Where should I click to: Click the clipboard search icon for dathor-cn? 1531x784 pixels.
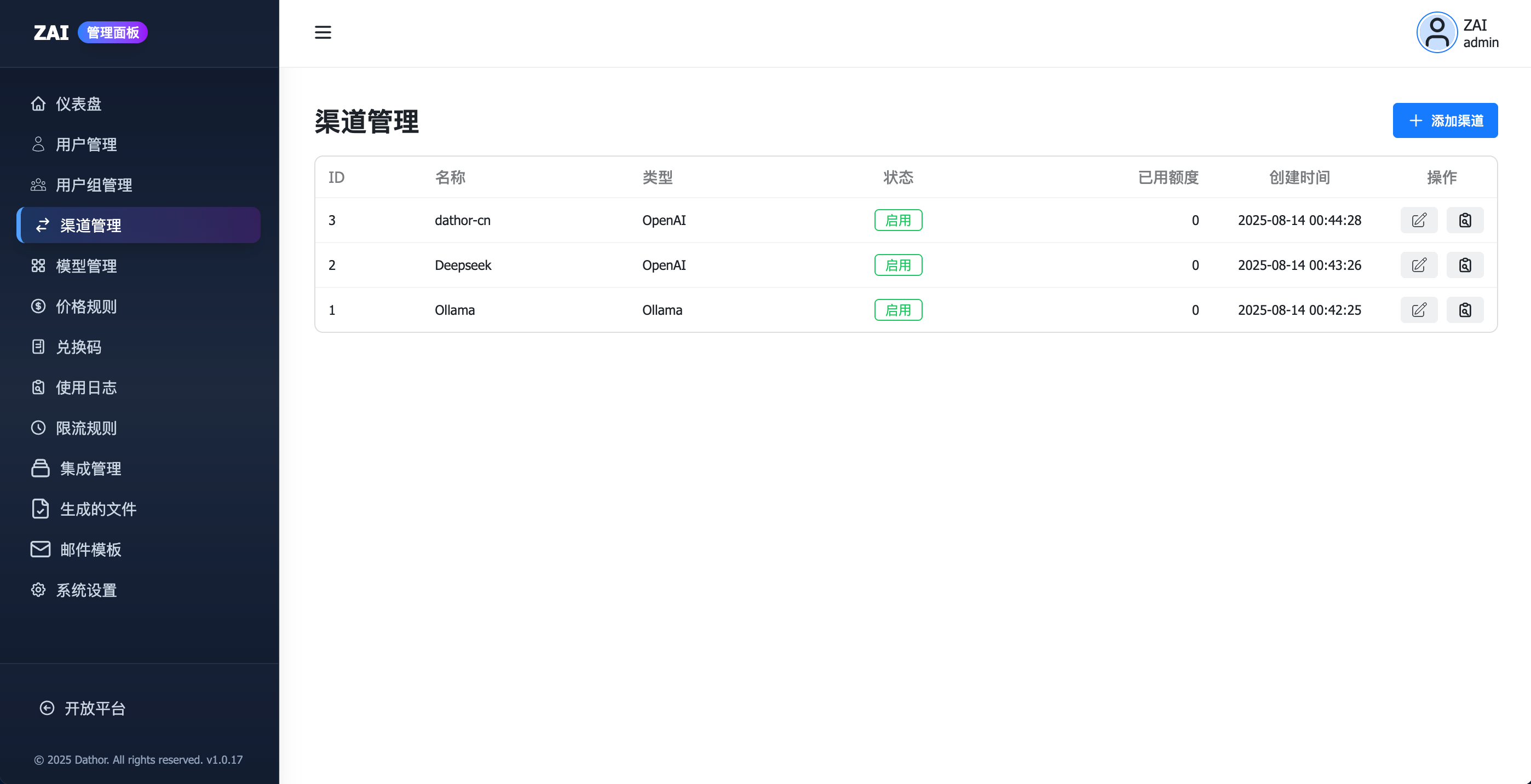click(1464, 220)
